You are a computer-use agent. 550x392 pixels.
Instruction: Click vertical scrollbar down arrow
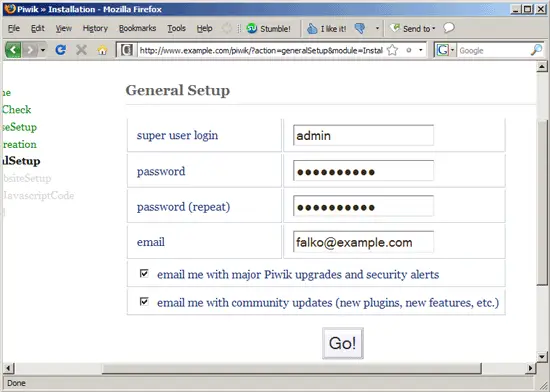pyautogui.click(x=542, y=357)
